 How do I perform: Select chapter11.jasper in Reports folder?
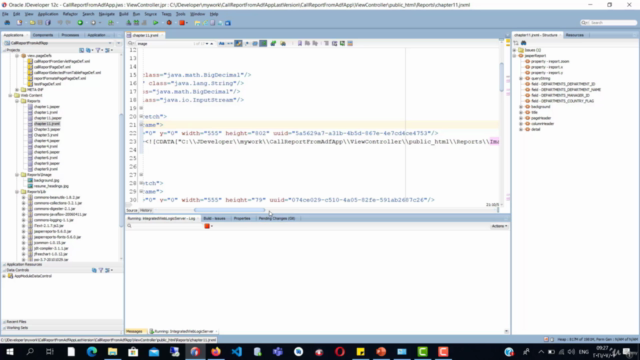point(47,118)
